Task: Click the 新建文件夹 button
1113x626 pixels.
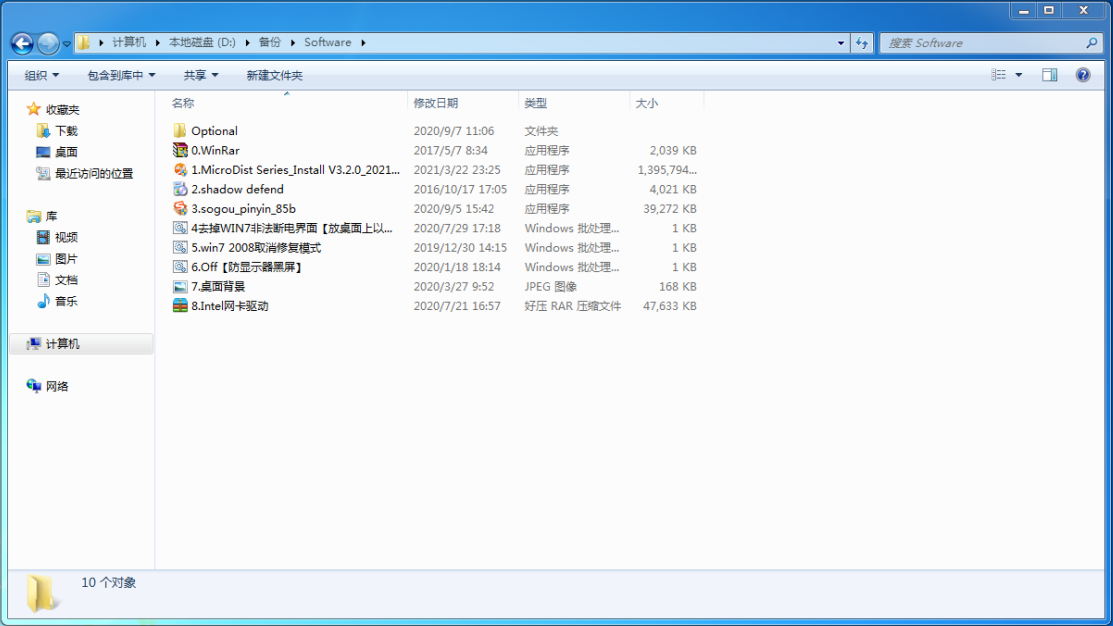Action: [x=274, y=75]
